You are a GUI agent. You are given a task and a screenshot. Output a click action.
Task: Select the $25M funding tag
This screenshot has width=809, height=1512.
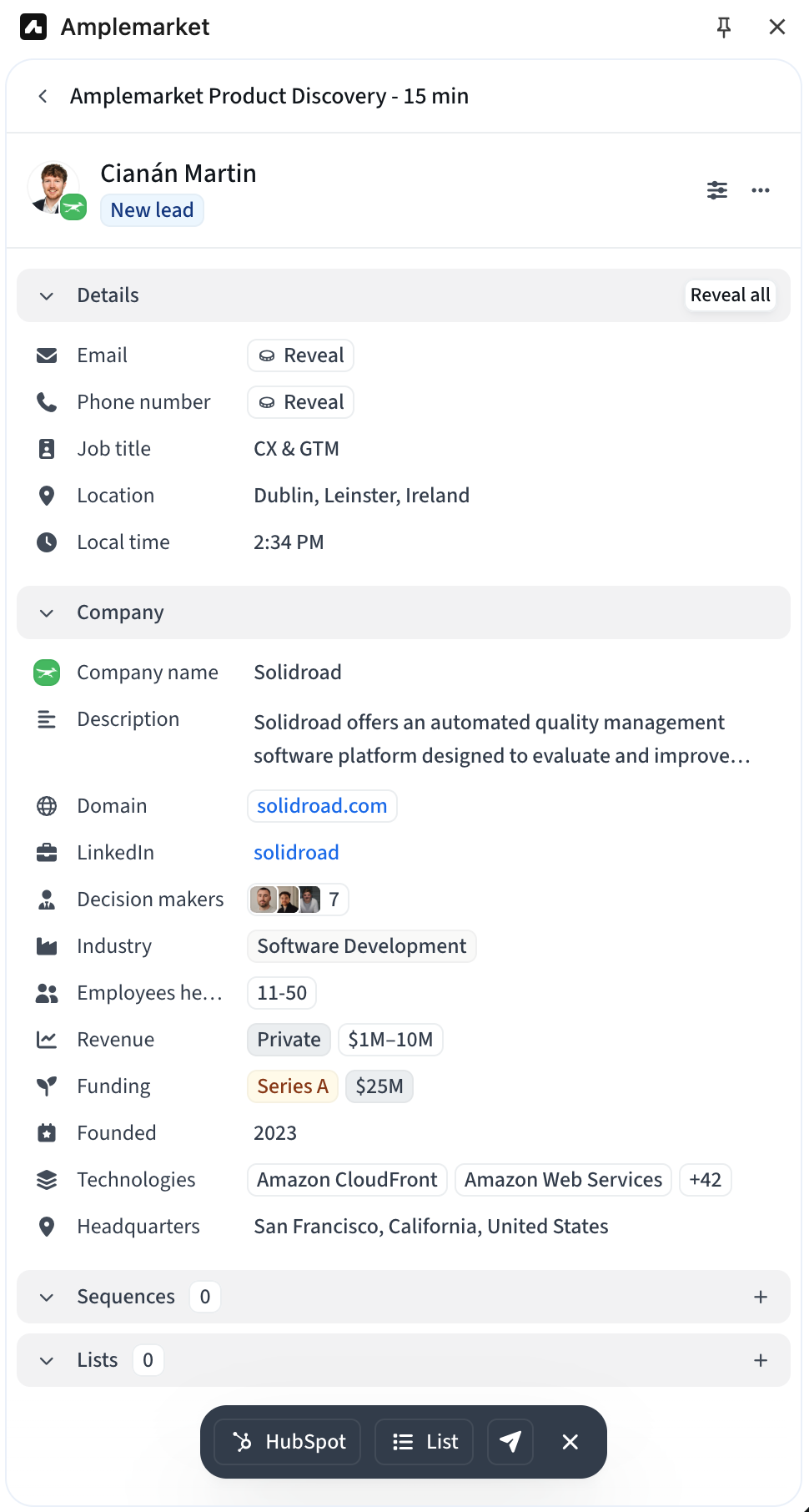click(379, 1086)
